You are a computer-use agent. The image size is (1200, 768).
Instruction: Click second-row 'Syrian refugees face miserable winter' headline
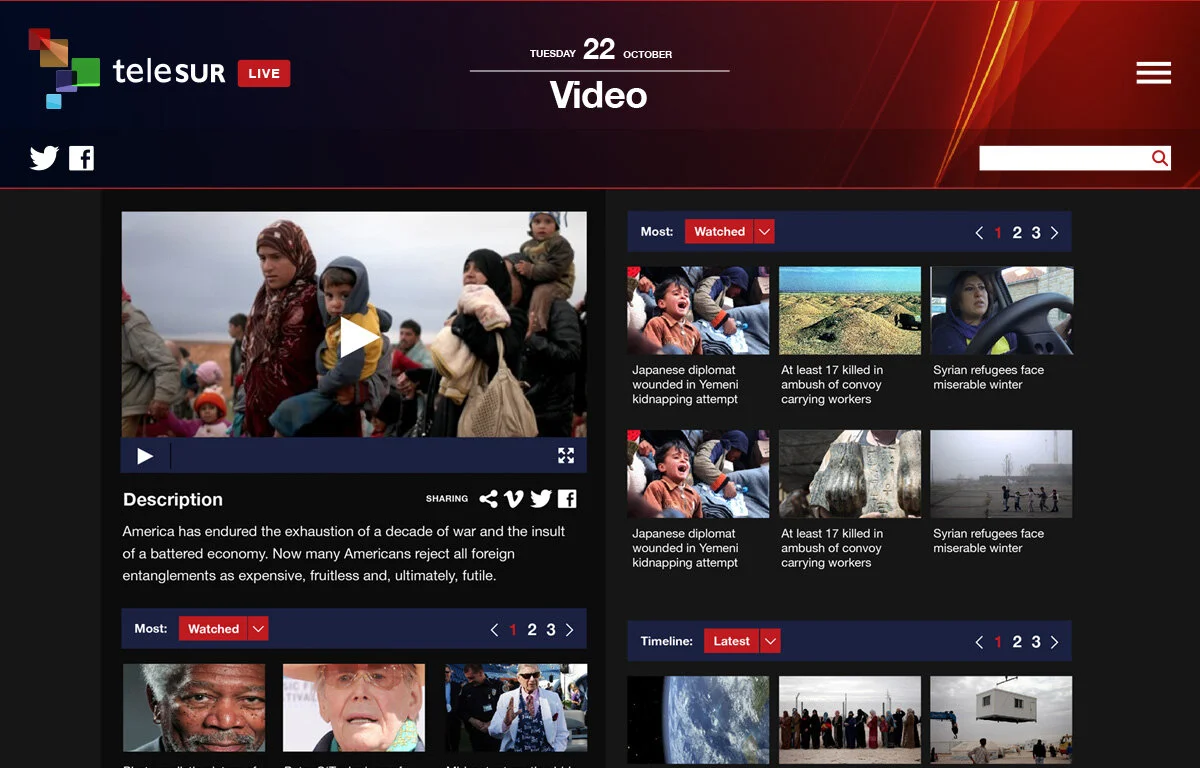pos(988,541)
